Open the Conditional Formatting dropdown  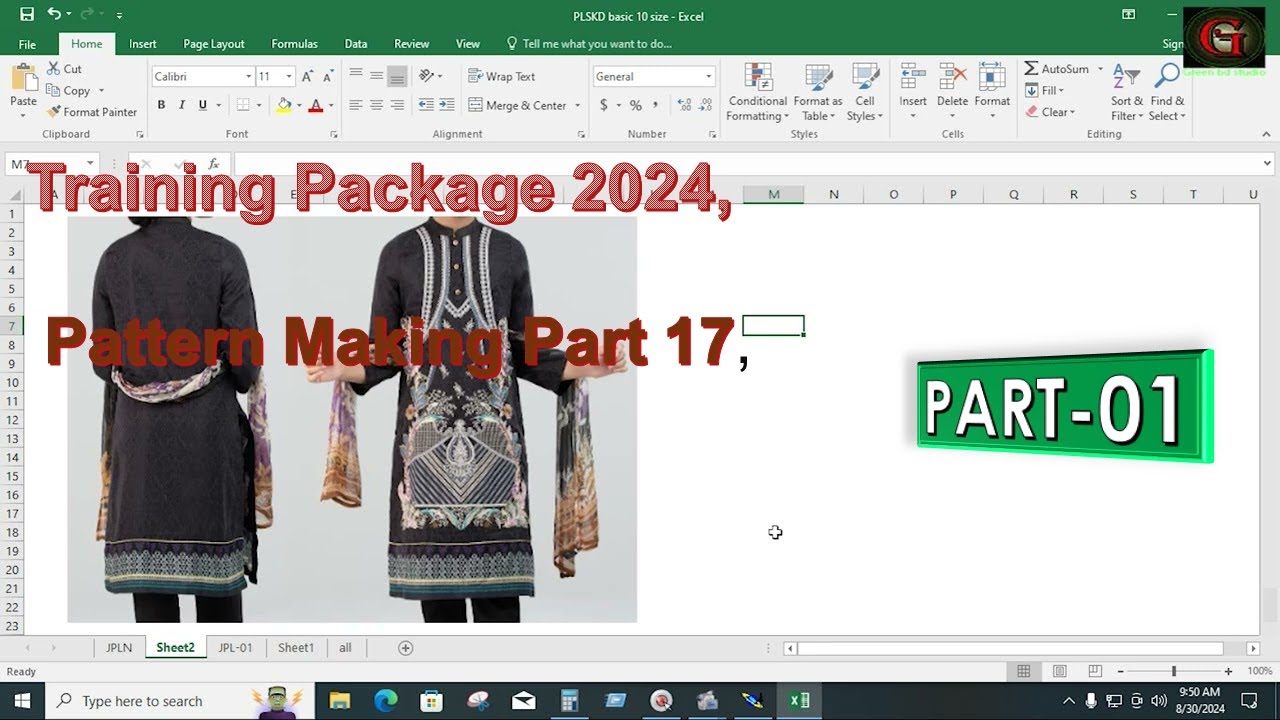(757, 91)
